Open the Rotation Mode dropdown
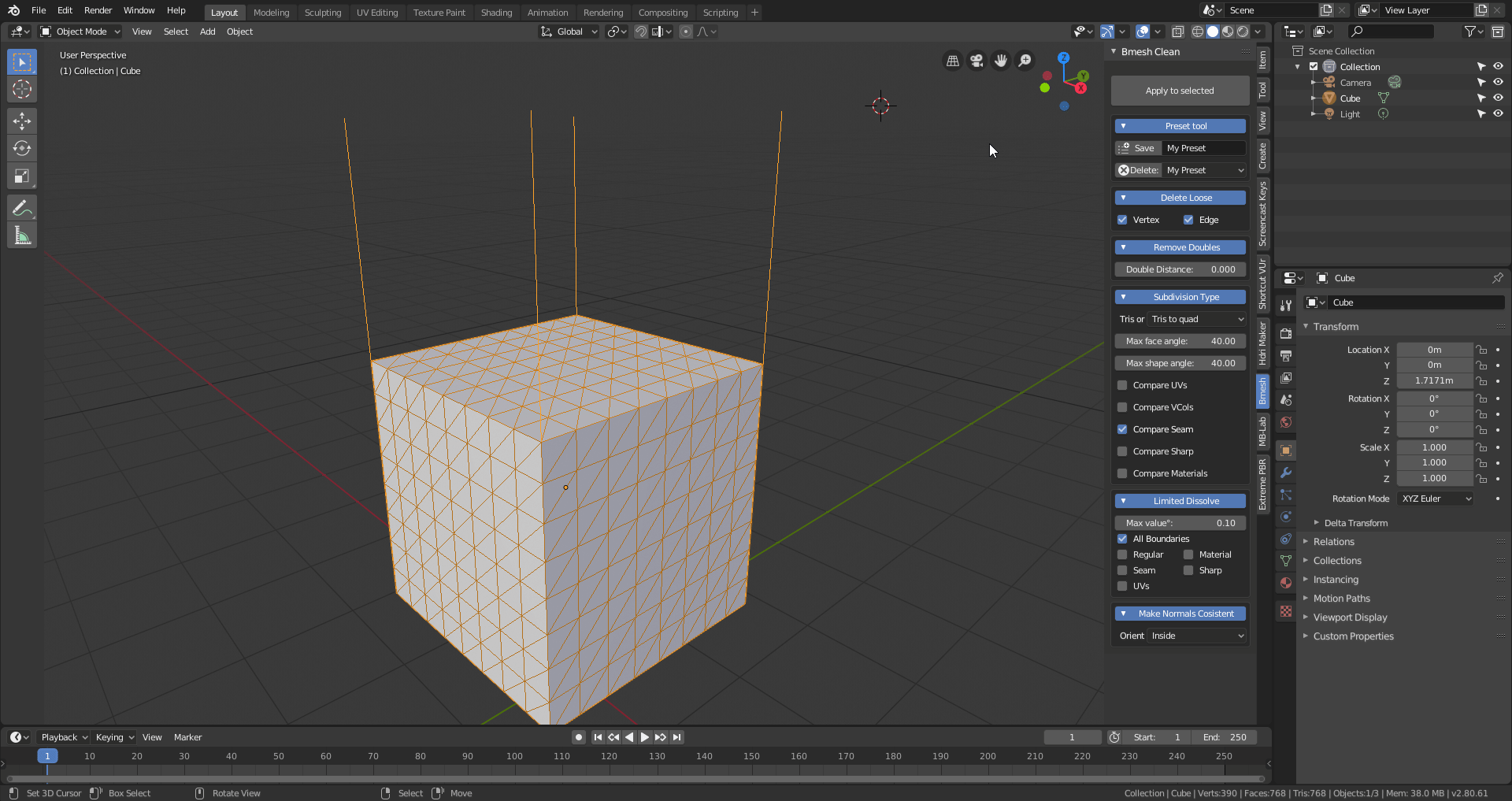 coord(1435,498)
